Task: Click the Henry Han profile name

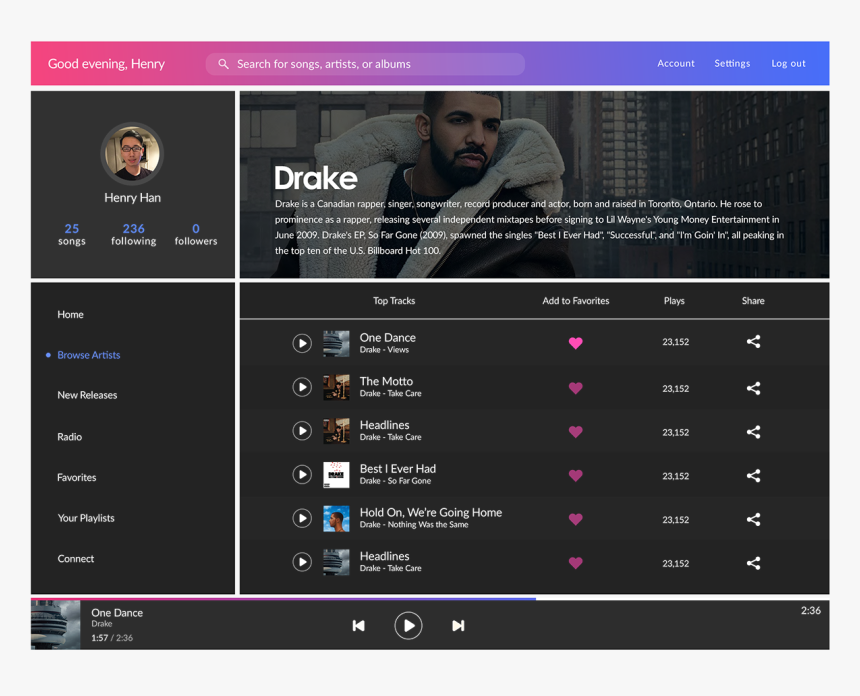Action: tap(133, 198)
